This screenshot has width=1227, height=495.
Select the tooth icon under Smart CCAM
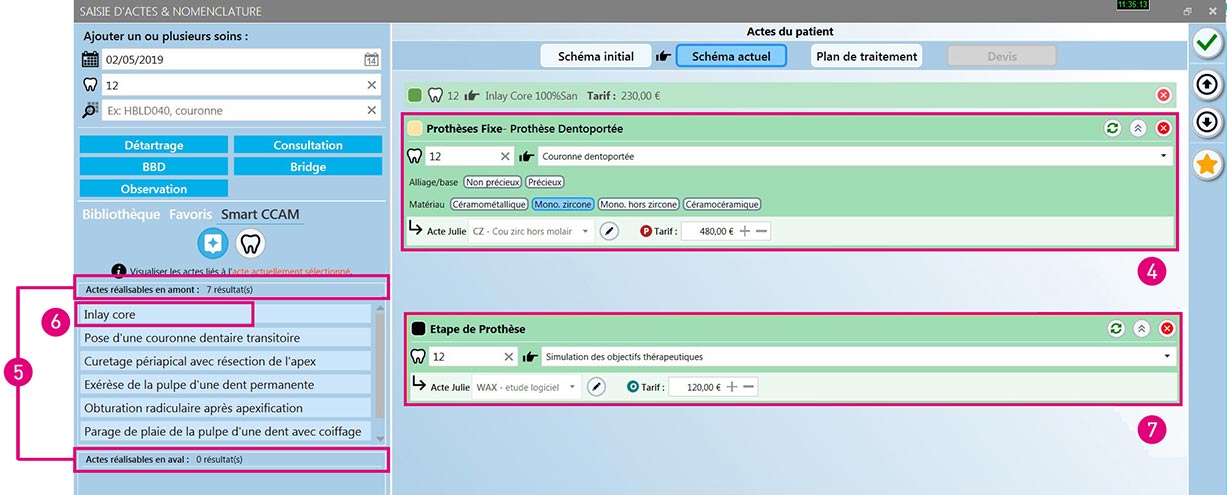point(250,243)
